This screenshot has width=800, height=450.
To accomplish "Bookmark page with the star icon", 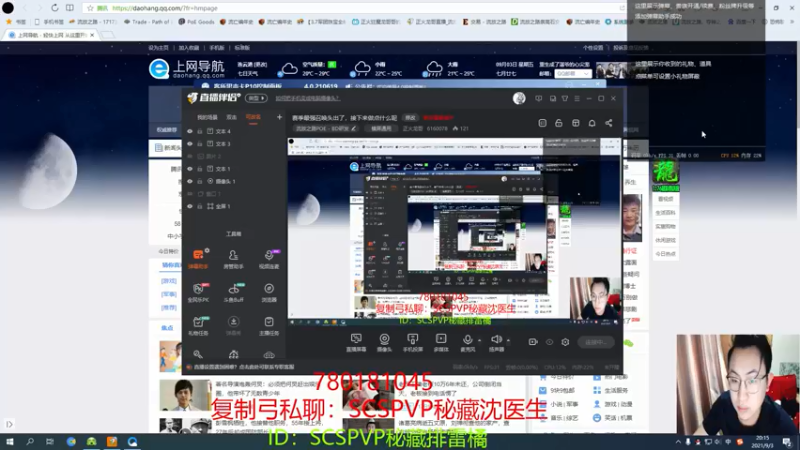I will click(90, 8).
